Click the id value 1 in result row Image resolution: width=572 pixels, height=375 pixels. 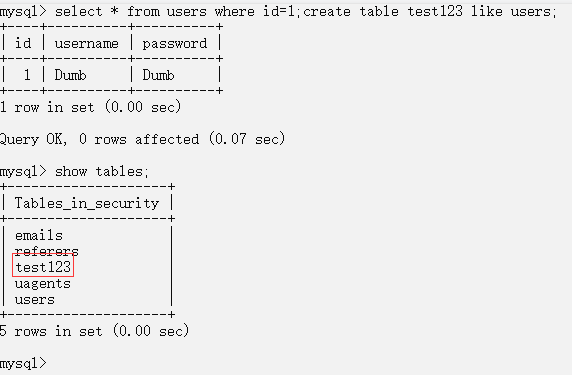pyautogui.click(x=27, y=75)
